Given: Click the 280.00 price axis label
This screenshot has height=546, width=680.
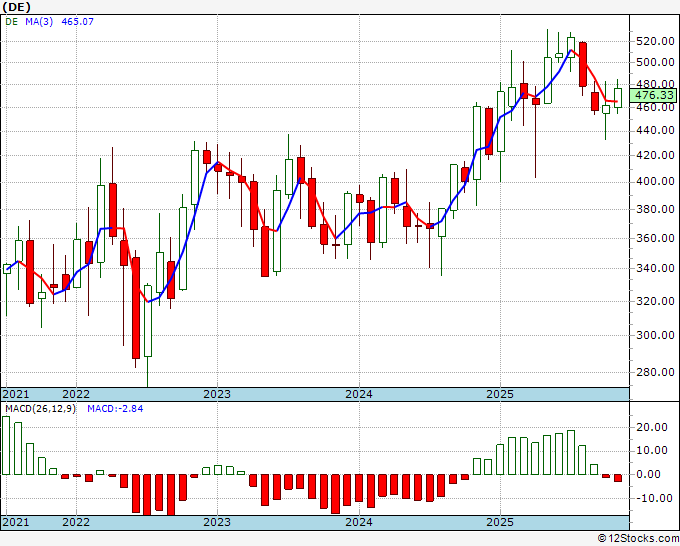Looking at the screenshot, I should click(x=655, y=372).
